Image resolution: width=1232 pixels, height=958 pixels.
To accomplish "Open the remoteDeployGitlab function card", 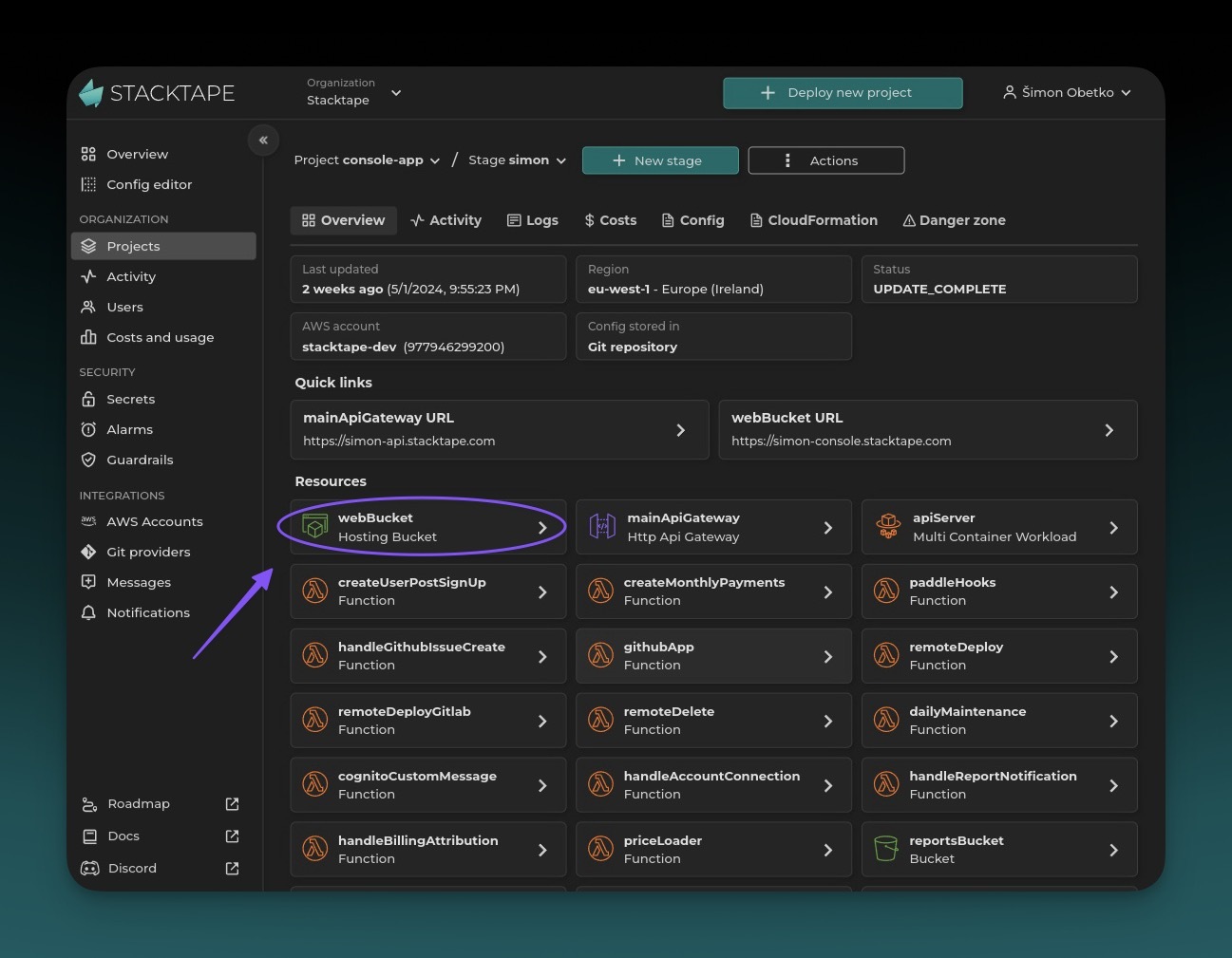I will pyautogui.click(x=427, y=721).
